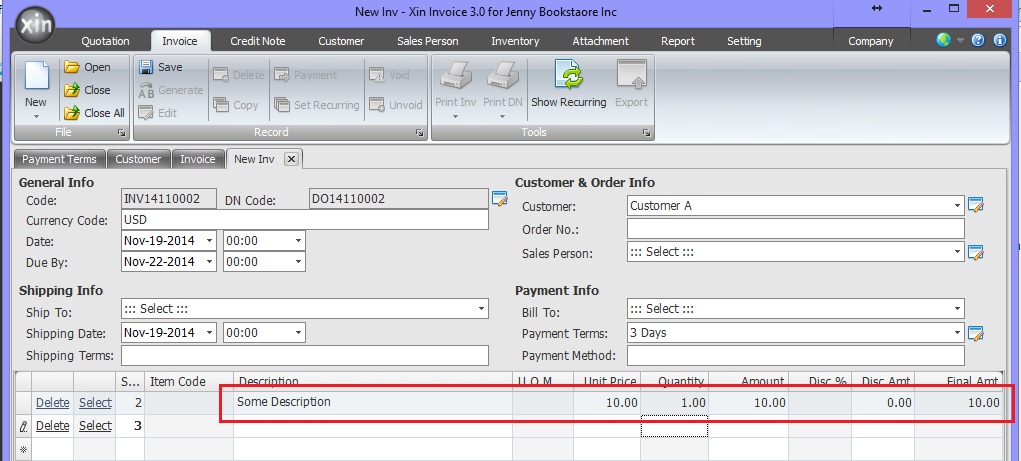Click the Close folder button
This screenshot has height=461, width=1021.
pyautogui.click(x=87, y=90)
